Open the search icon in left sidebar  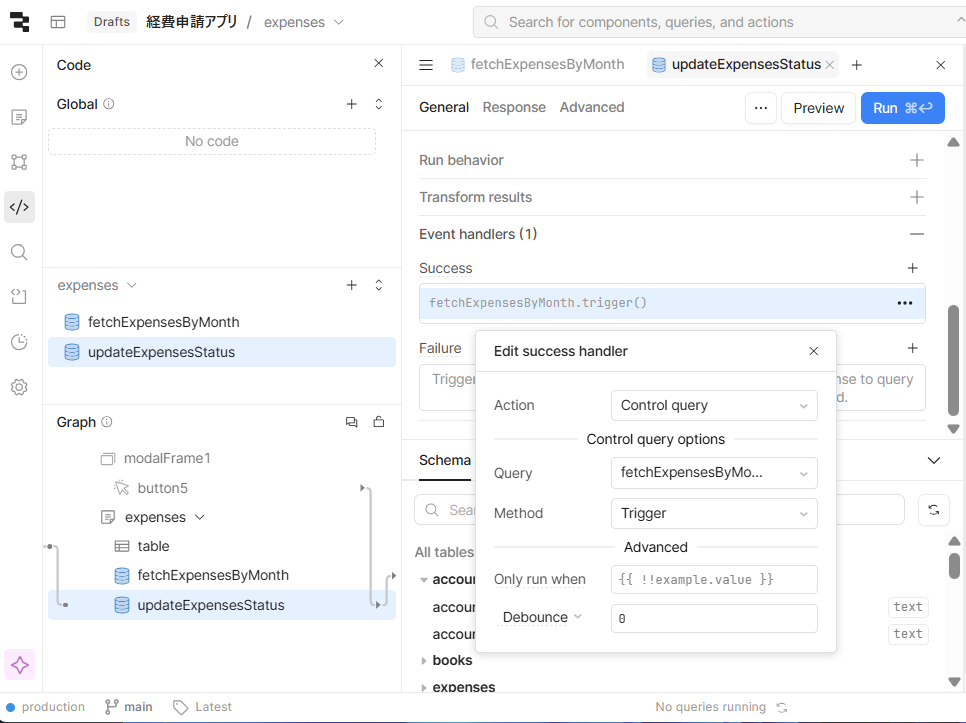coord(19,252)
